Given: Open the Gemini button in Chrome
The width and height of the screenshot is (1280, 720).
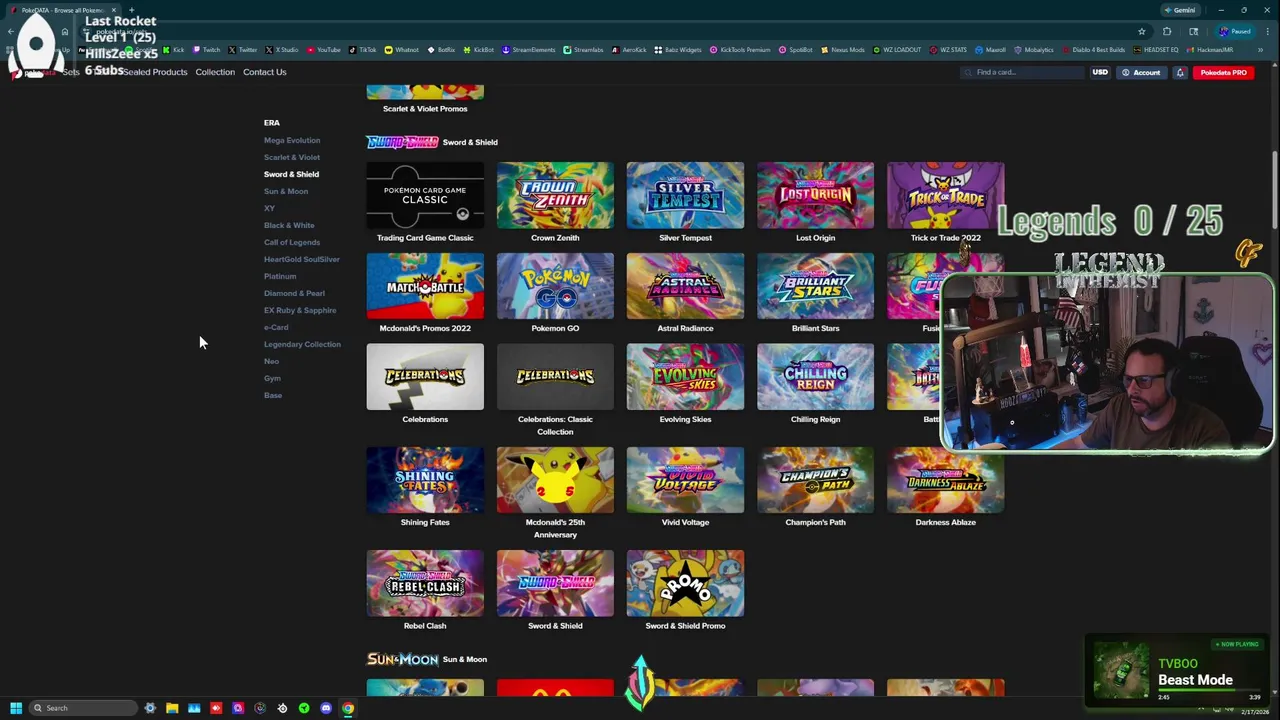Looking at the screenshot, I should click(x=1180, y=10).
